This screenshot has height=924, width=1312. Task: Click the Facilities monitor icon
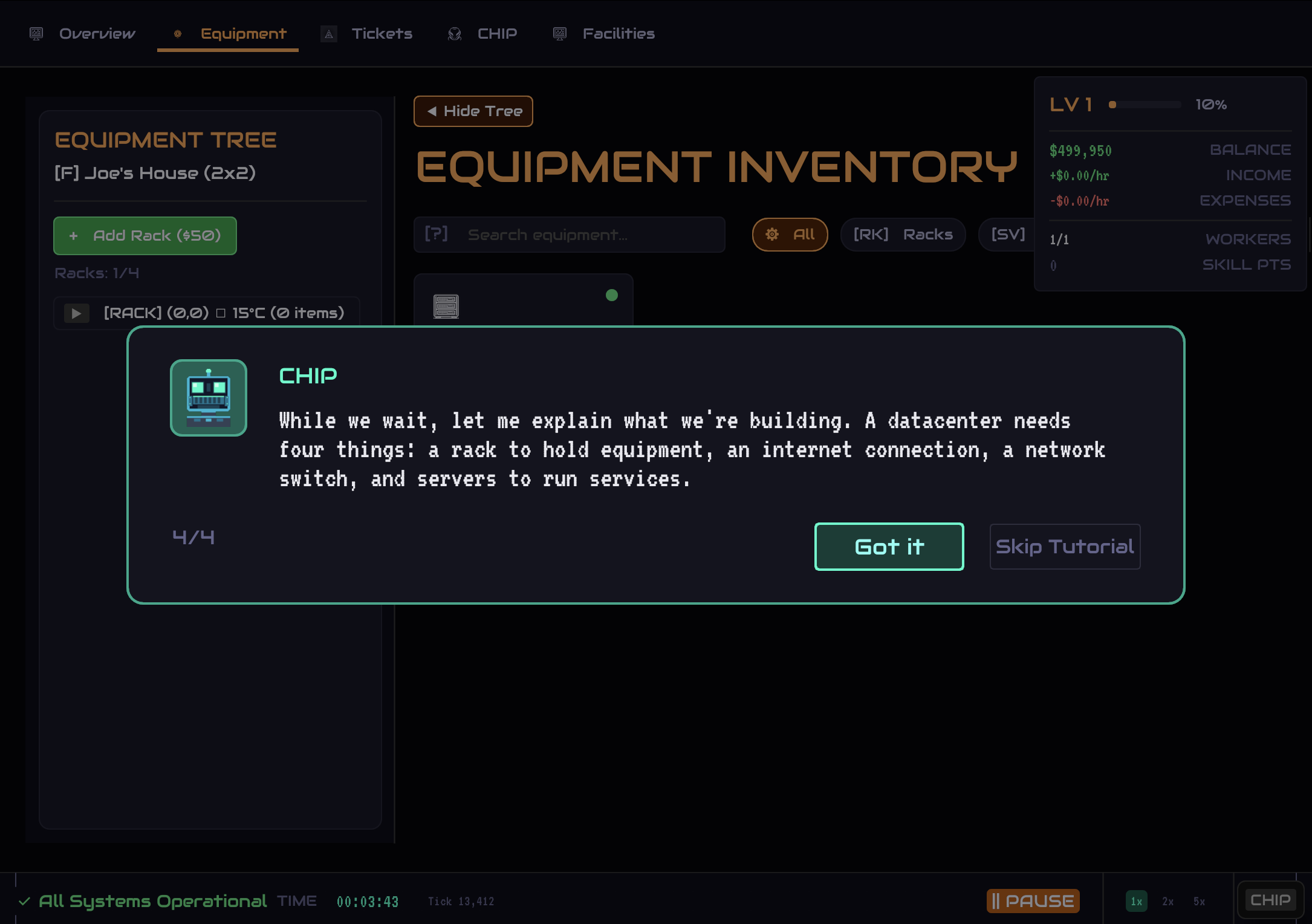[x=560, y=34]
